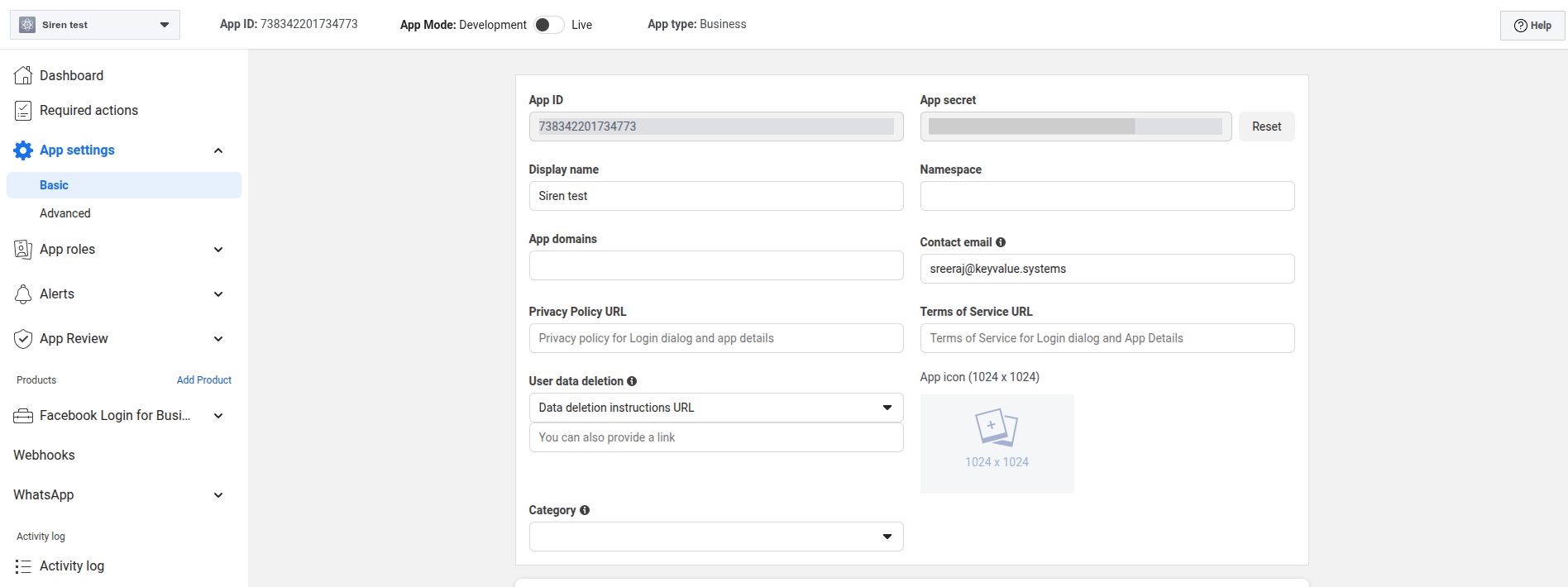Open the Dashboard home icon
This screenshot has height=587, width=1568.
[x=23, y=75]
